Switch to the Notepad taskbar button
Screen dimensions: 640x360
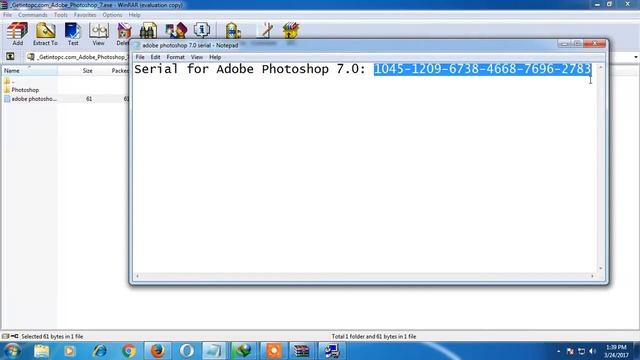point(214,351)
